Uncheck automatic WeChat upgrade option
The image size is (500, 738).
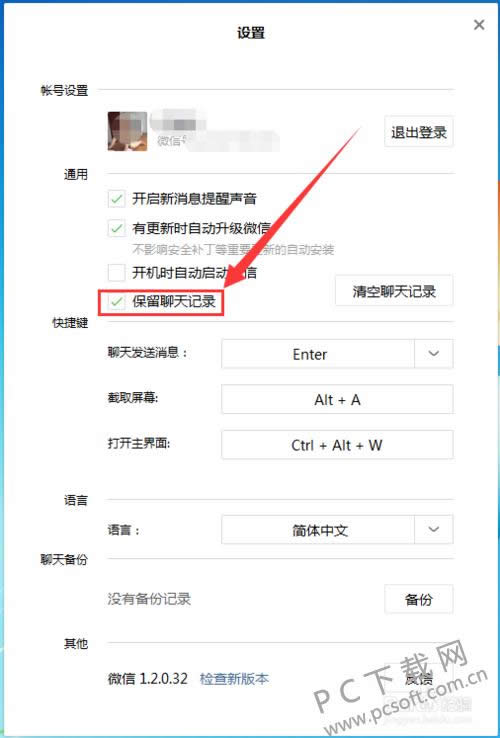tap(116, 229)
